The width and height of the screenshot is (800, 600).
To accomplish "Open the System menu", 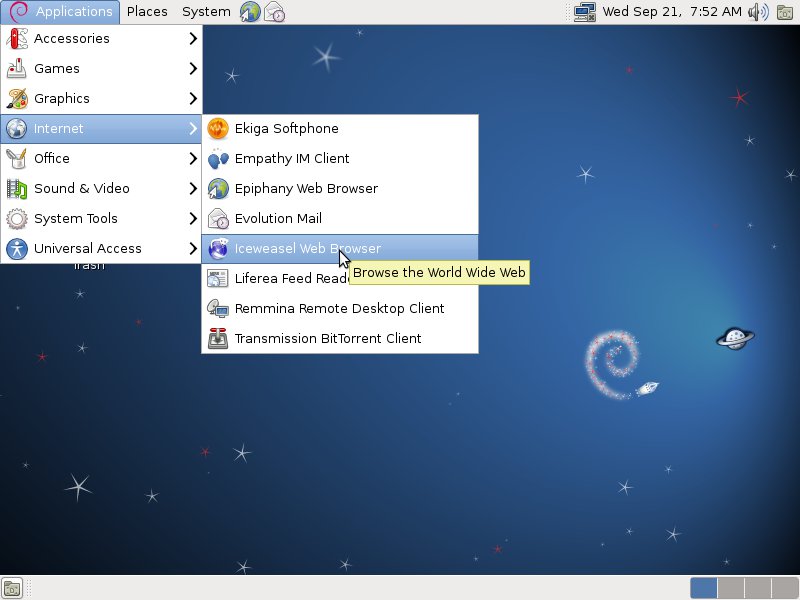I will 206,12.
